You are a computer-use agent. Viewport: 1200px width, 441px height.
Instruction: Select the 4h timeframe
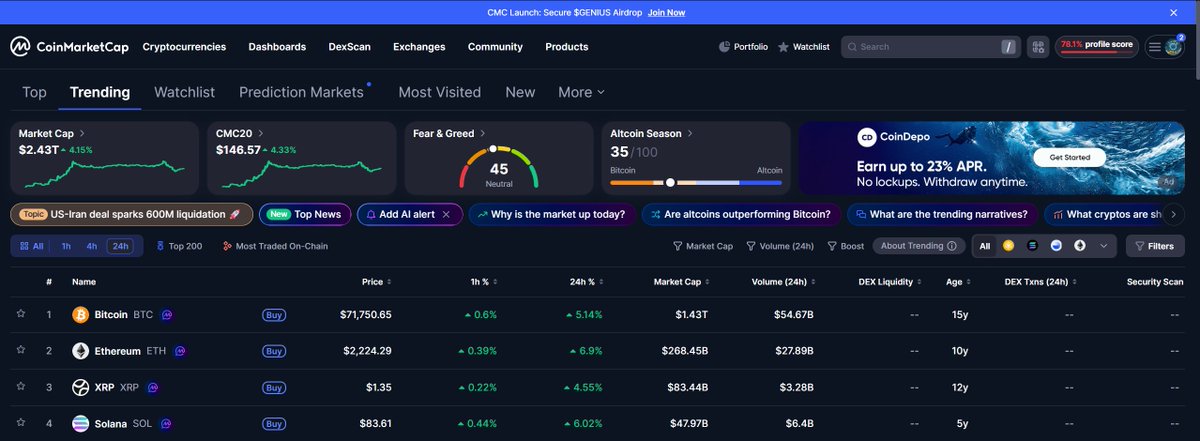coord(92,246)
